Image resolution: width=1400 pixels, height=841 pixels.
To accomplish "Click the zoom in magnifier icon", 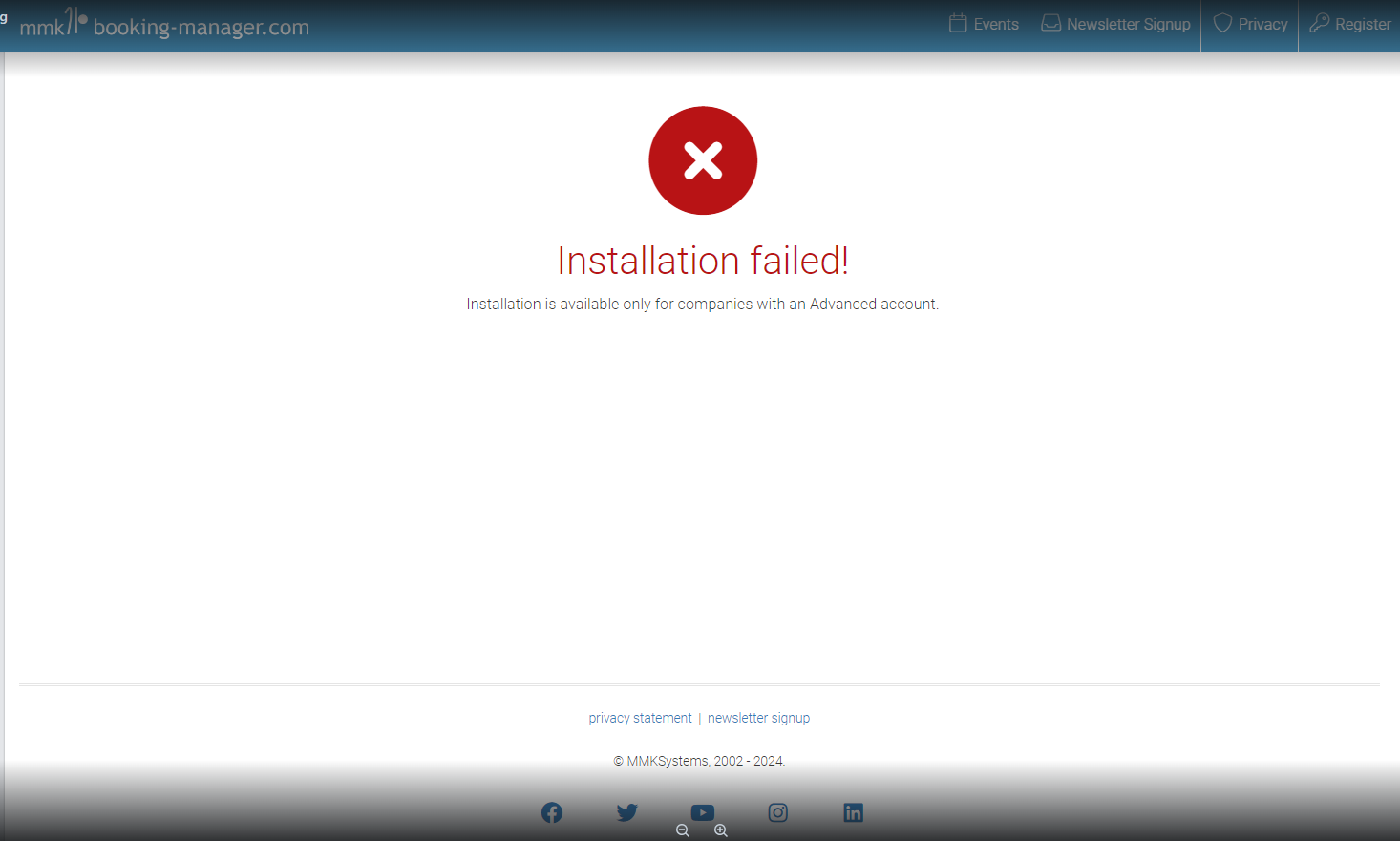I will [x=721, y=830].
